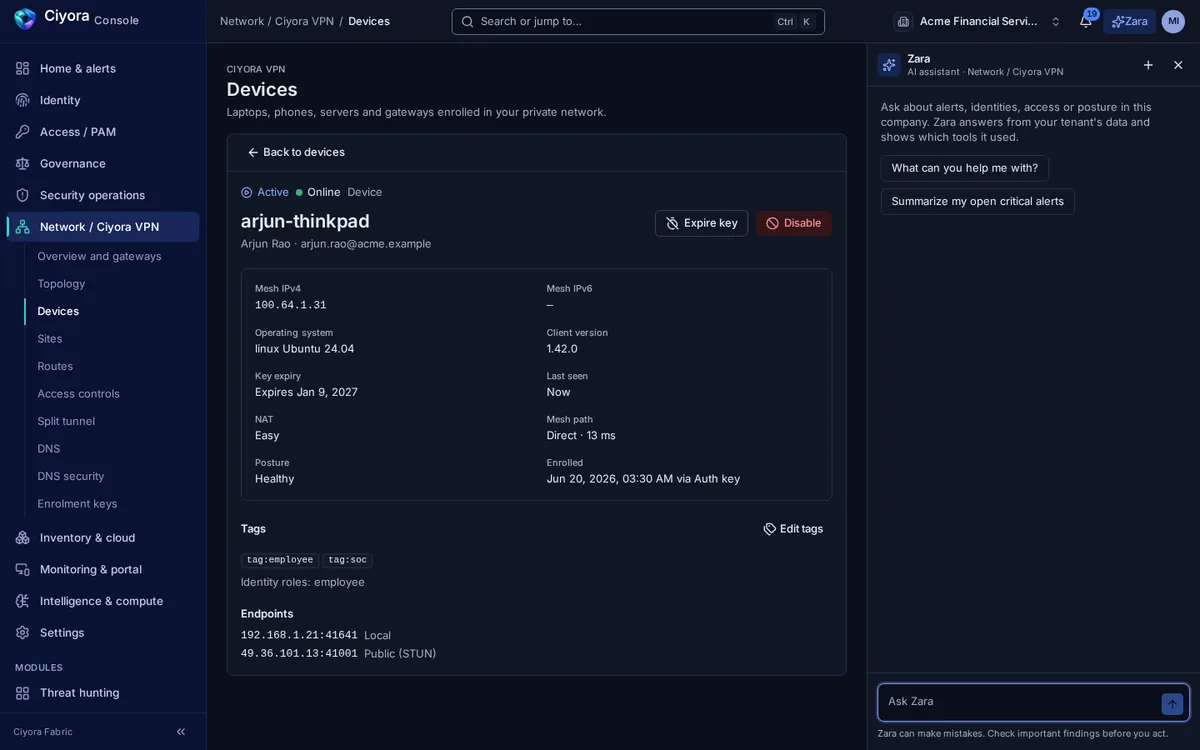Click the tag:employee chip

(280, 560)
